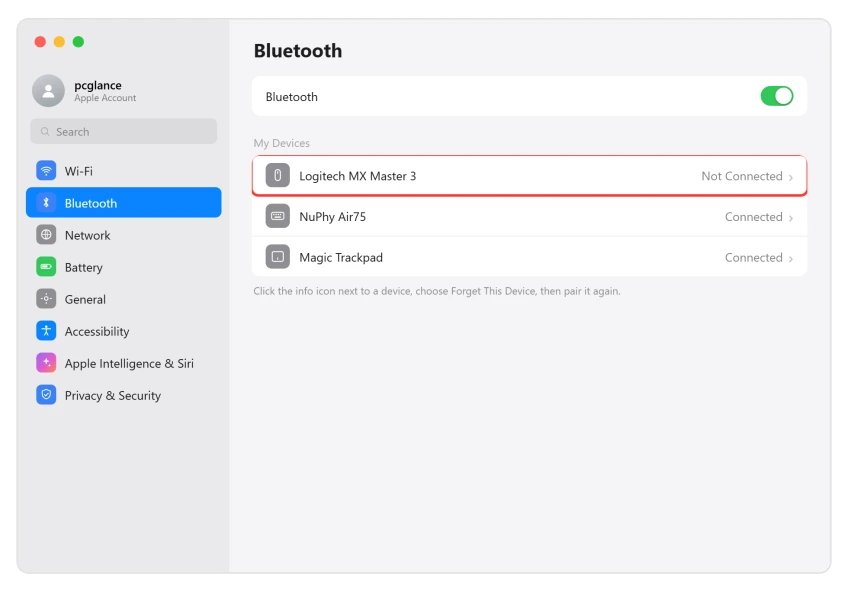Click the General gear icon
This screenshot has width=849, height=591.
coord(46,299)
